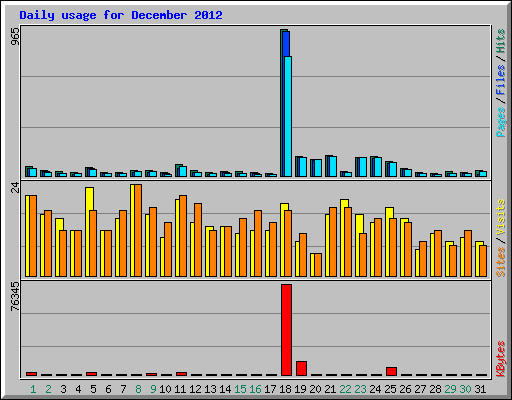This screenshot has height=400, width=512.
Task: Click the blue Files legend label
Action: coord(500,80)
